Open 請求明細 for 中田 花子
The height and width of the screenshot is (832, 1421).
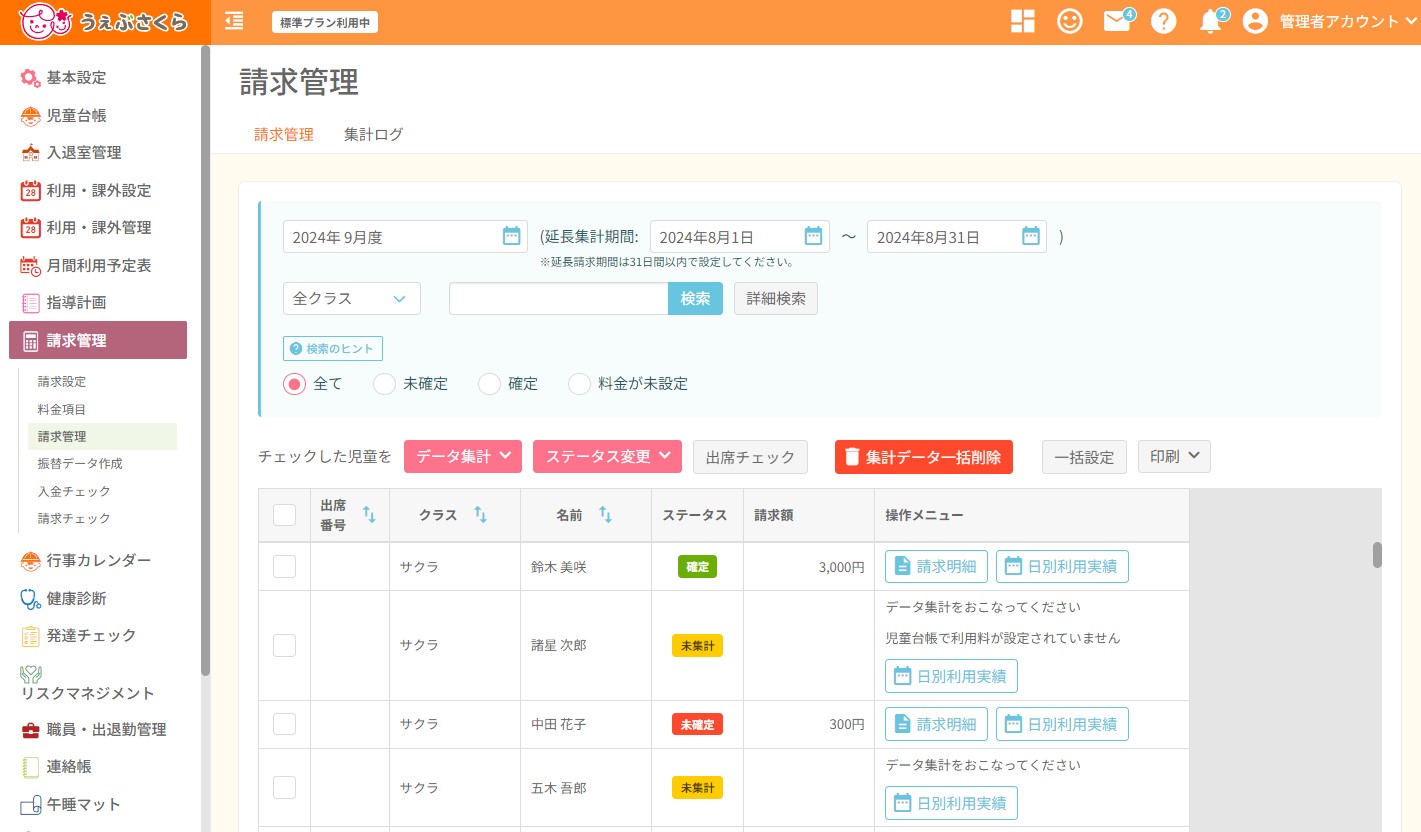pos(936,724)
